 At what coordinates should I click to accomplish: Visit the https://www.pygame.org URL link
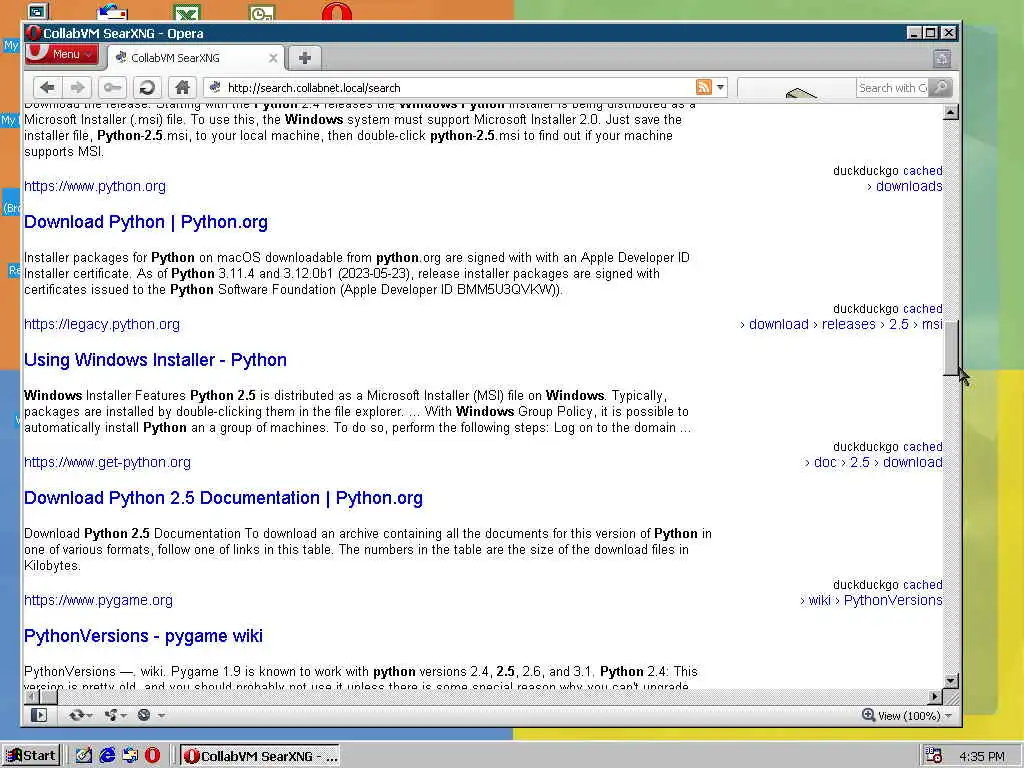coord(99,600)
